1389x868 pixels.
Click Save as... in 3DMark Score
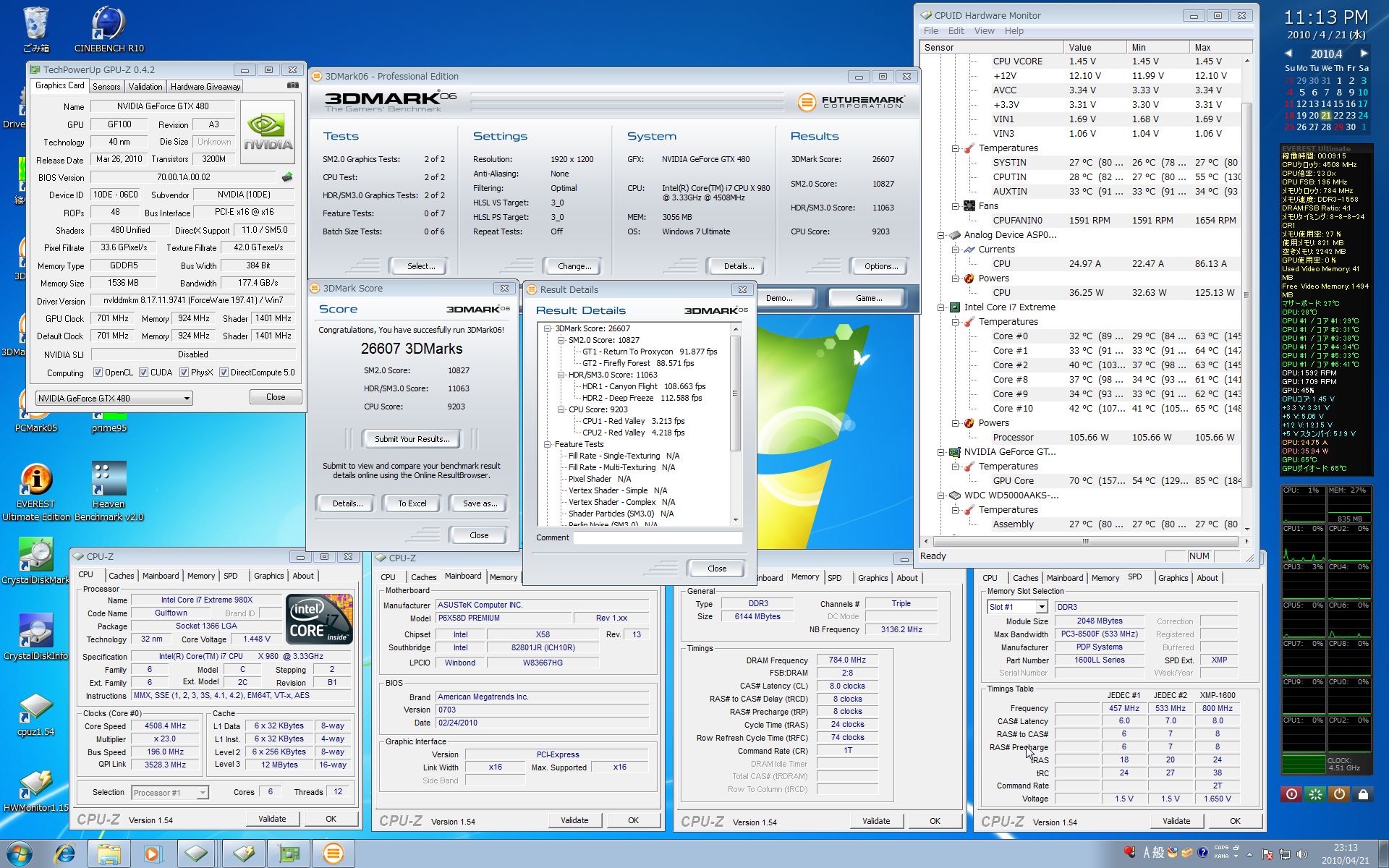point(480,503)
